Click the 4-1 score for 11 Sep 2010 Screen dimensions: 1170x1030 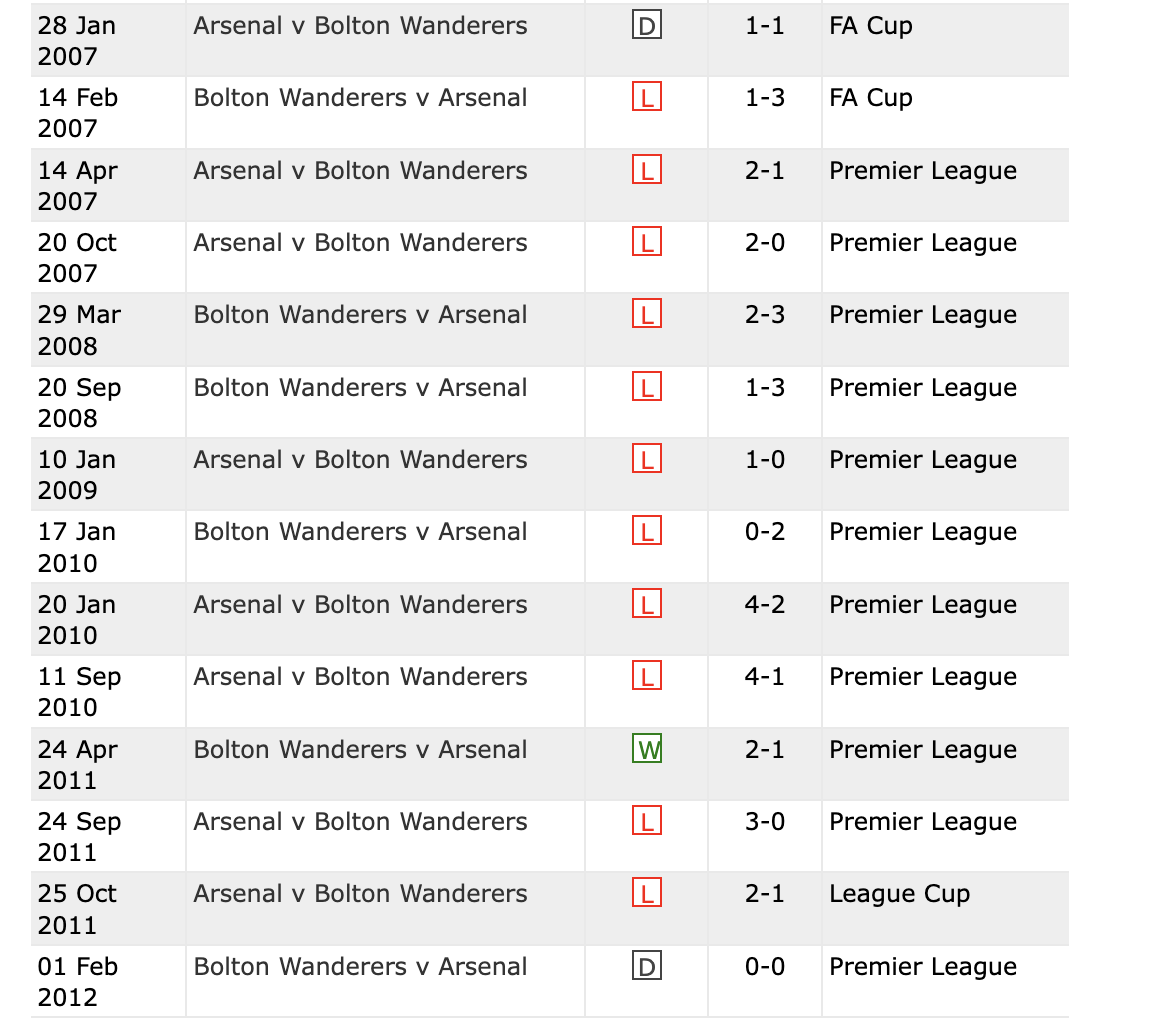pos(765,676)
